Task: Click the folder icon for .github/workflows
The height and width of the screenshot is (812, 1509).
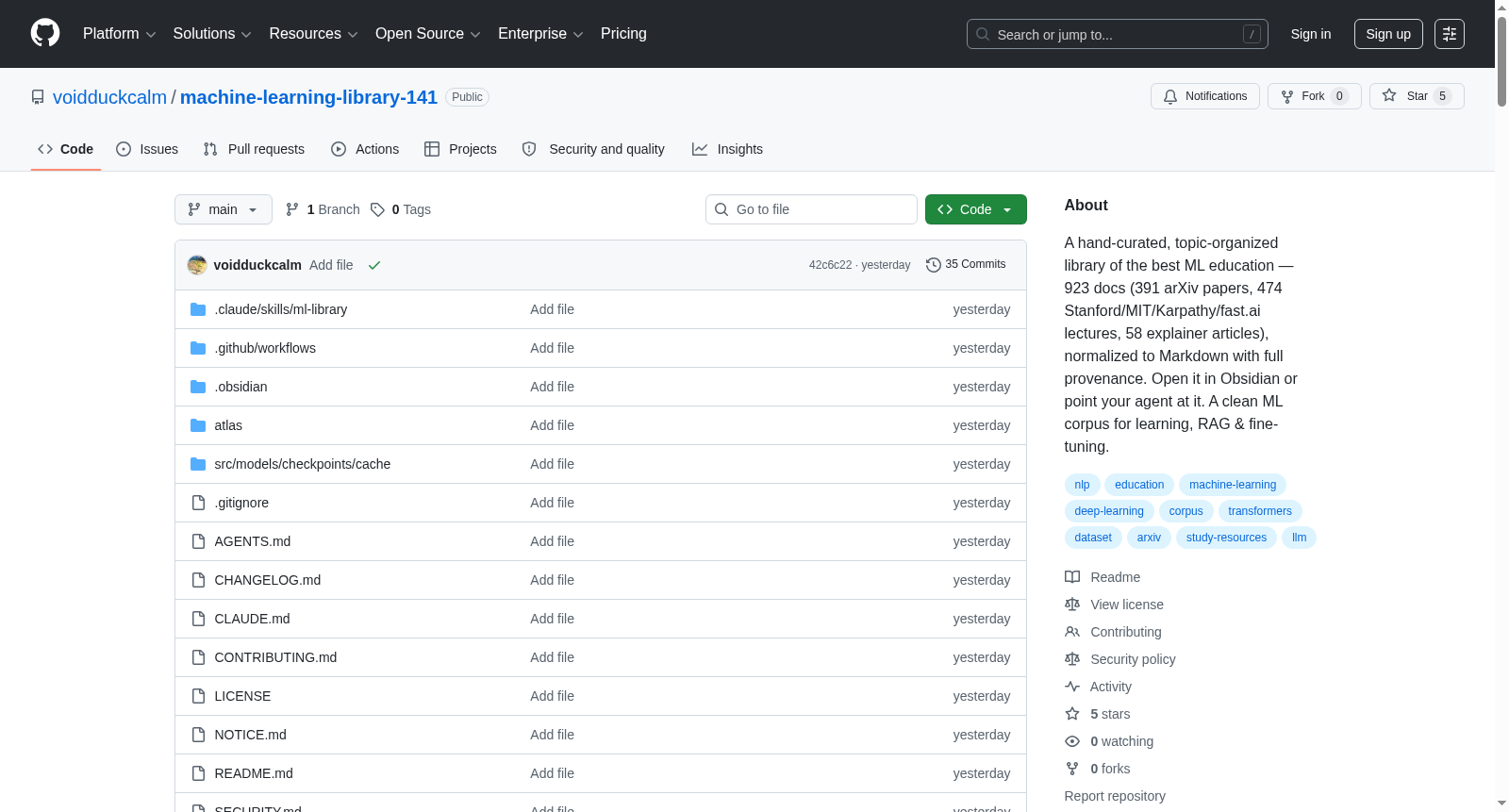Action: (x=198, y=348)
